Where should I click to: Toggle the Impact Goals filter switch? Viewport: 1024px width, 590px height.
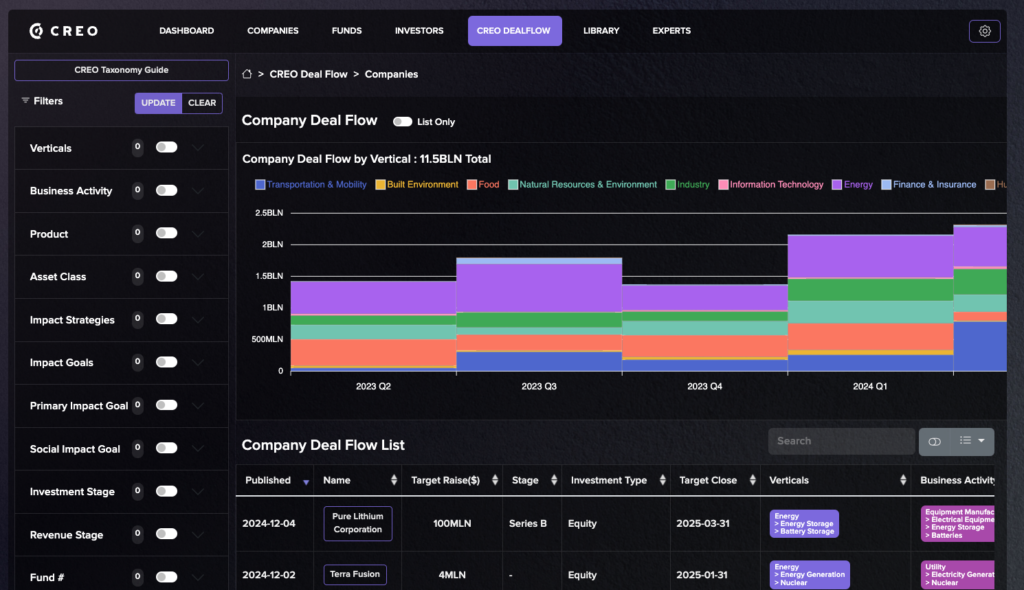click(167, 362)
